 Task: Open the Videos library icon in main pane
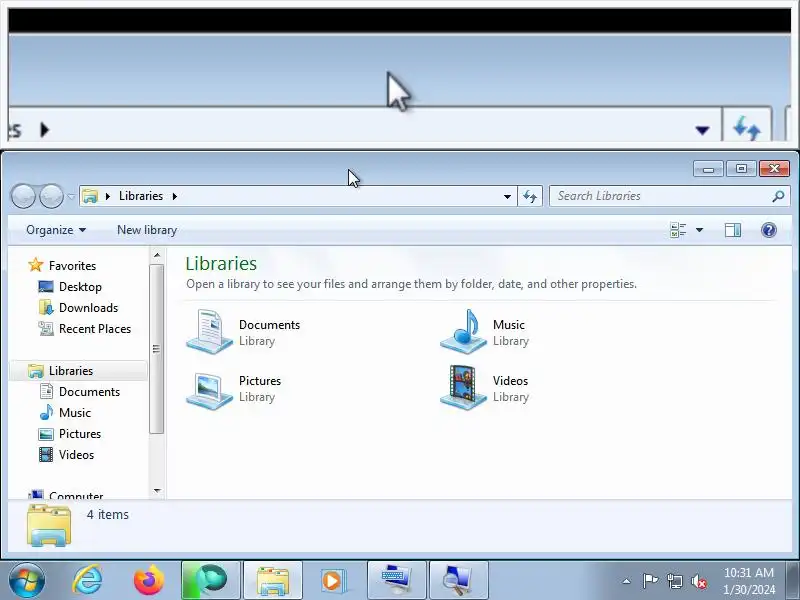pos(463,388)
